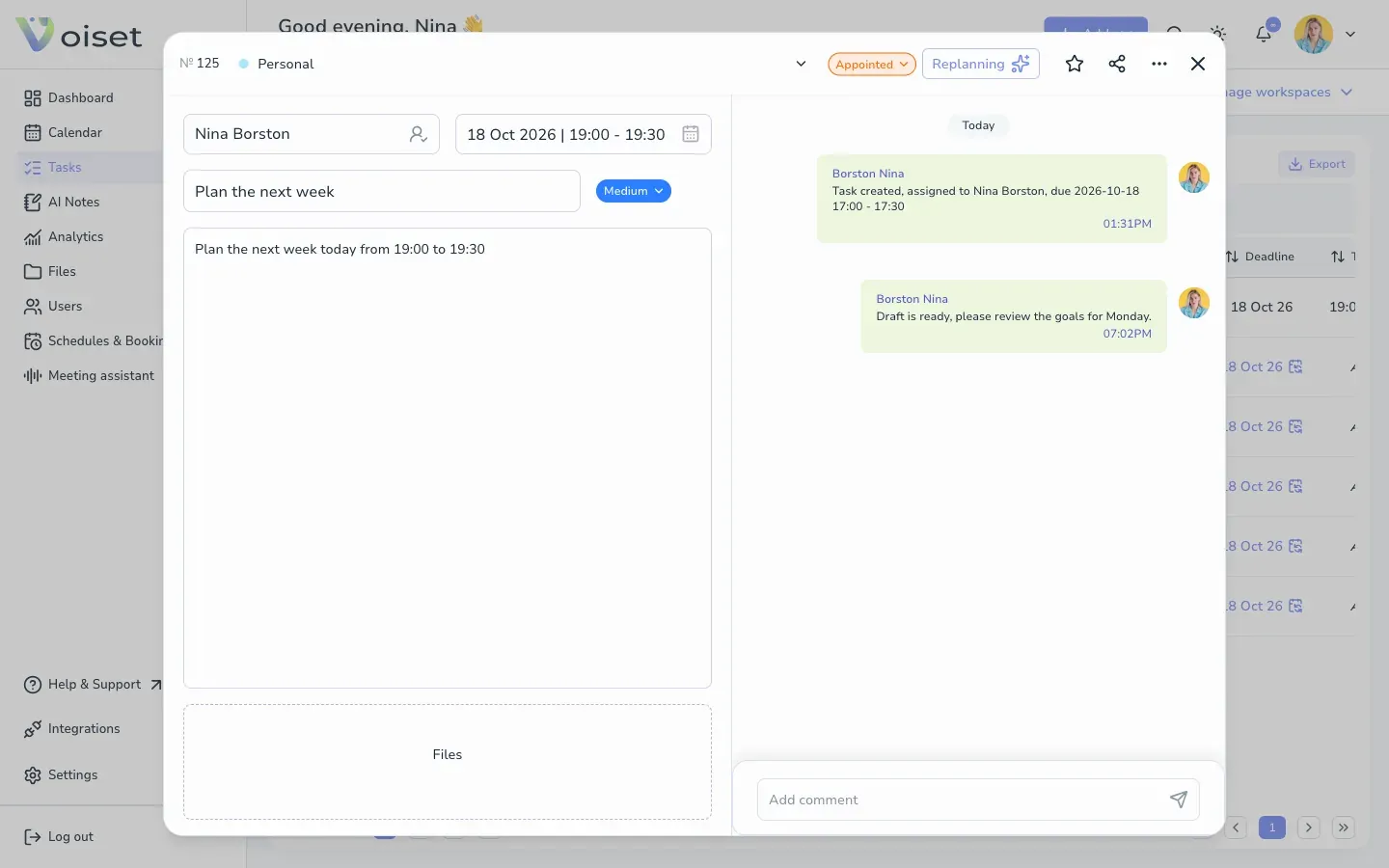
Task: Close the task dialog
Action: (1198, 64)
